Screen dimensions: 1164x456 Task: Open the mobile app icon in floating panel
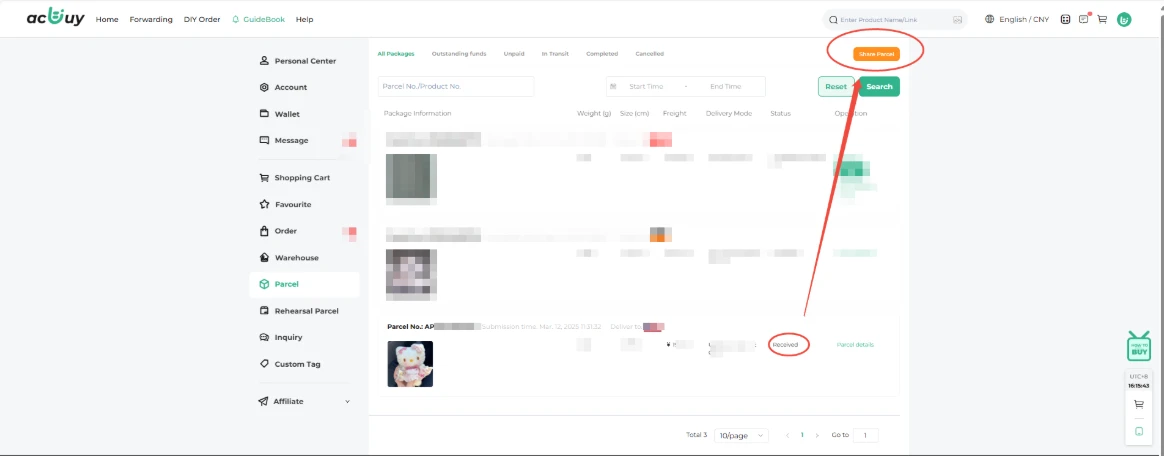[x=1139, y=431]
